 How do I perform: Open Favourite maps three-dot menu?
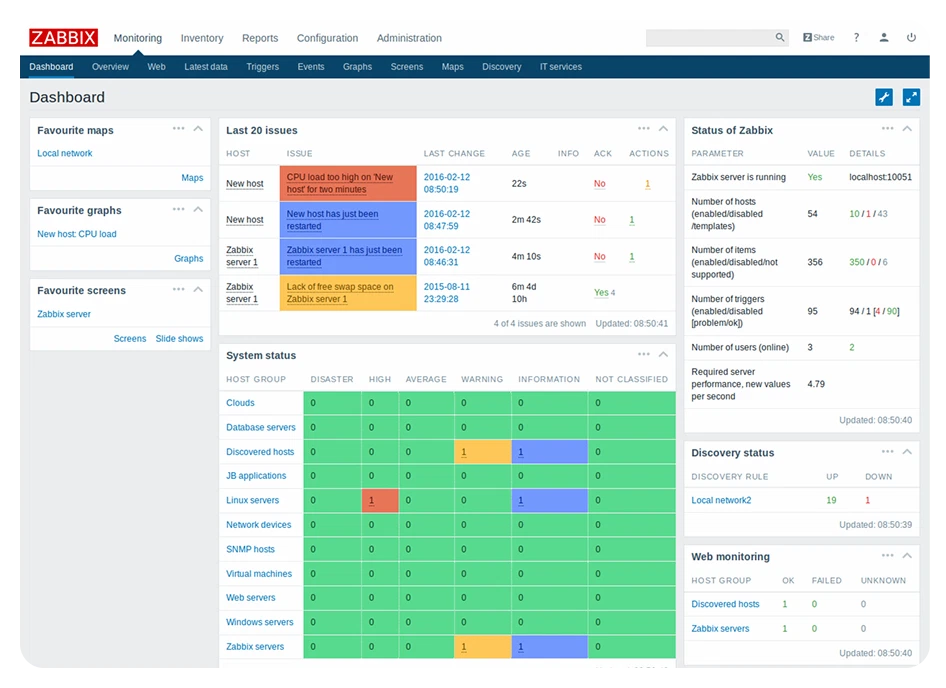click(x=179, y=129)
